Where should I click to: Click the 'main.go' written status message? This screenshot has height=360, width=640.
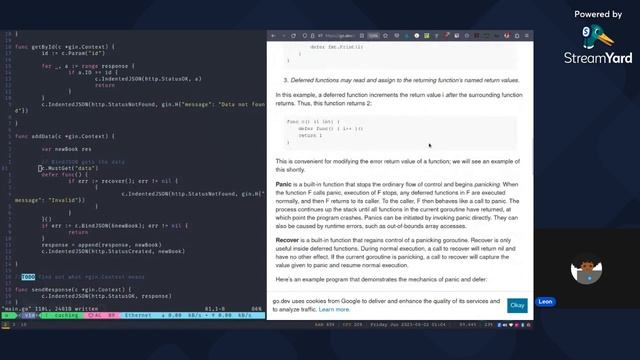coord(50,309)
